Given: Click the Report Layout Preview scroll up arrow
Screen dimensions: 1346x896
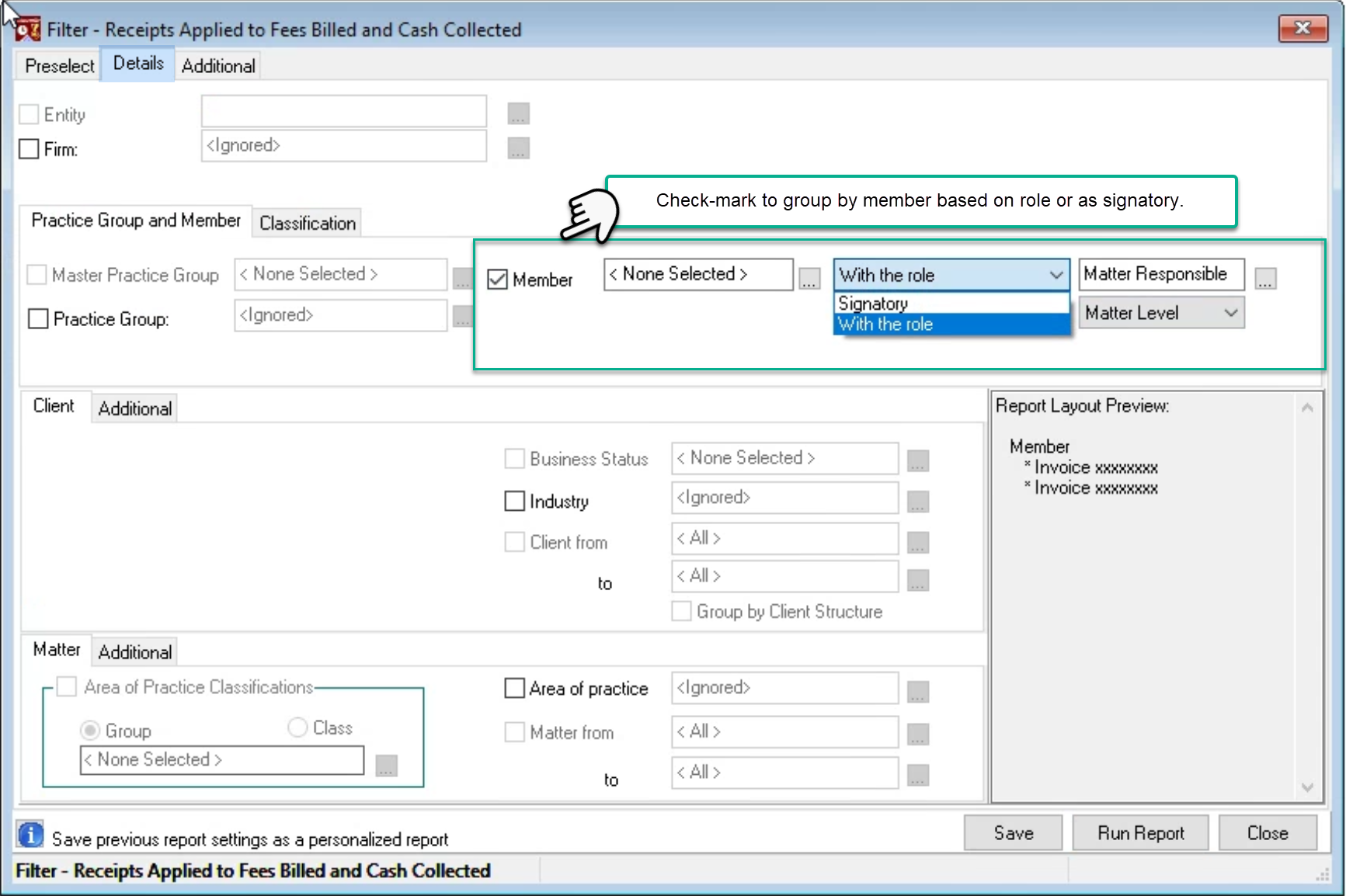Looking at the screenshot, I should coord(1307,407).
